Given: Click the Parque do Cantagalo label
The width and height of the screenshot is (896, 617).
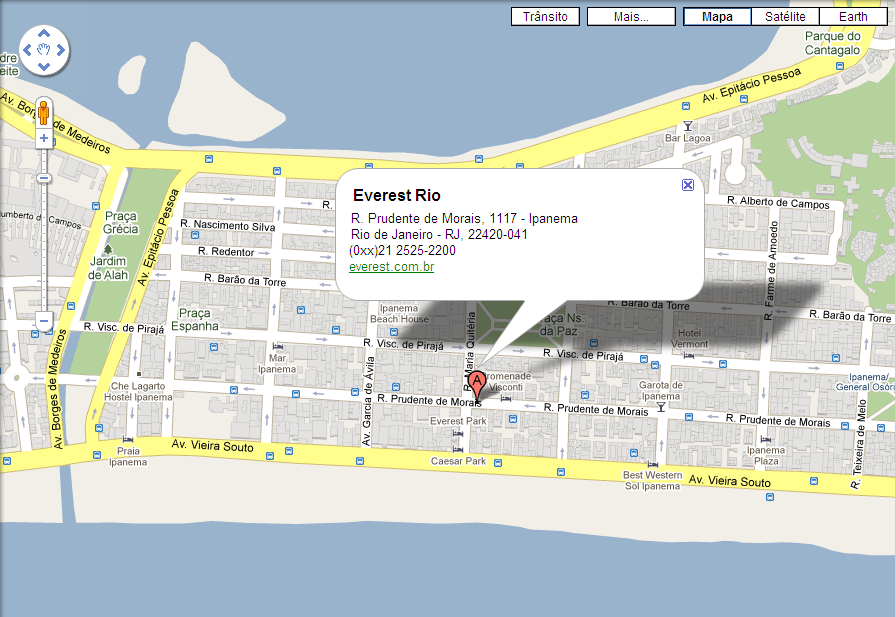Looking at the screenshot, I should point(833,43).
